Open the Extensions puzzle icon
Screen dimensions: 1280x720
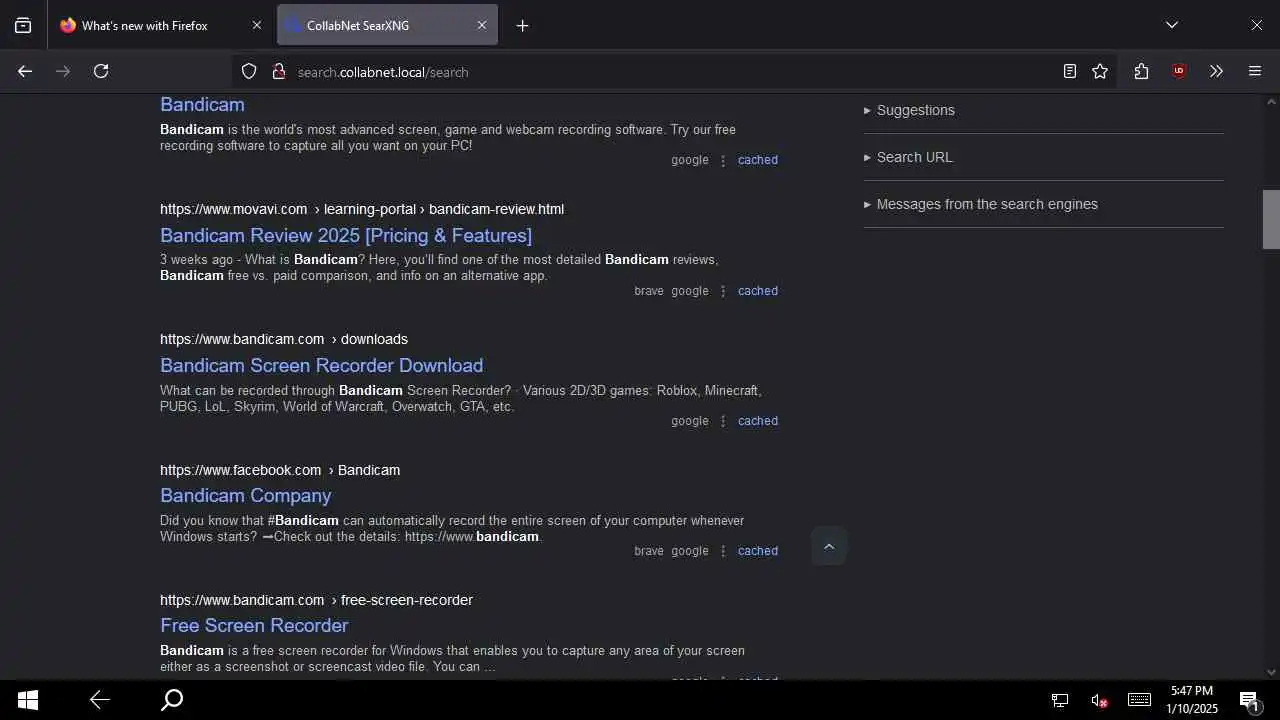pos(1141,71)
